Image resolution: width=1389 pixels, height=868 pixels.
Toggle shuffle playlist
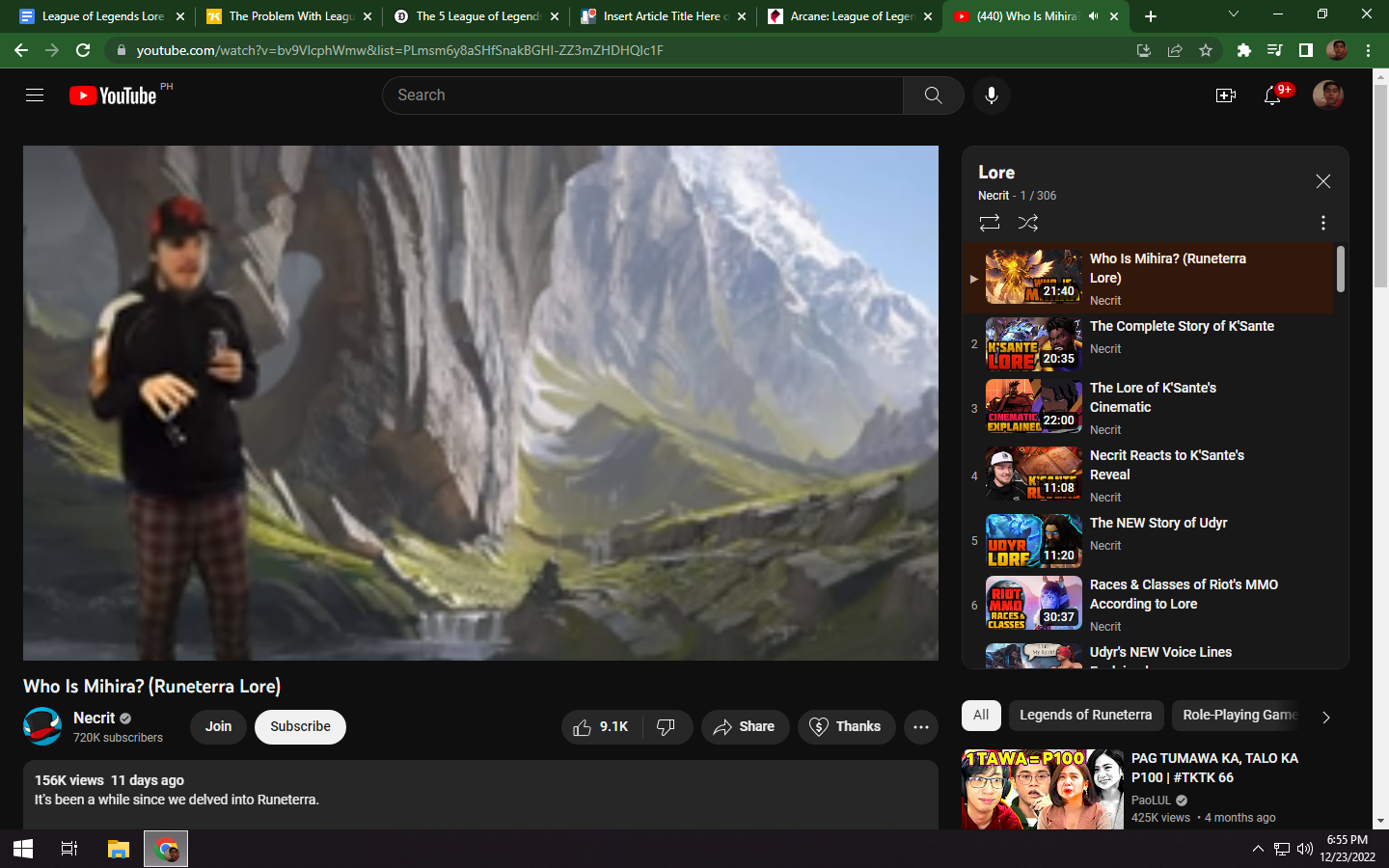[1028, 223]
